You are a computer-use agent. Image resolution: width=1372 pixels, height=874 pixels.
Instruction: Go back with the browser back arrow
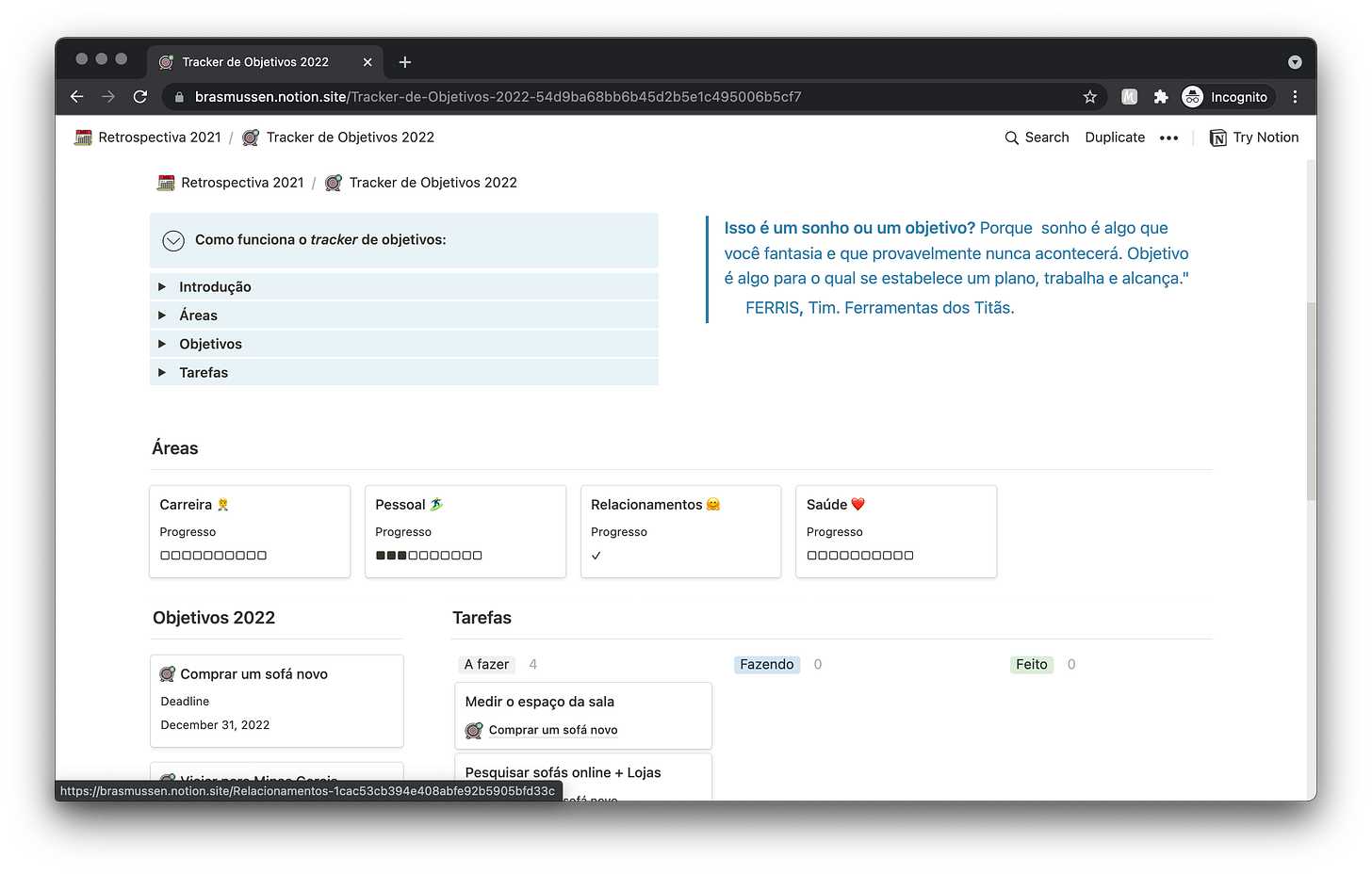click(77, 97)
